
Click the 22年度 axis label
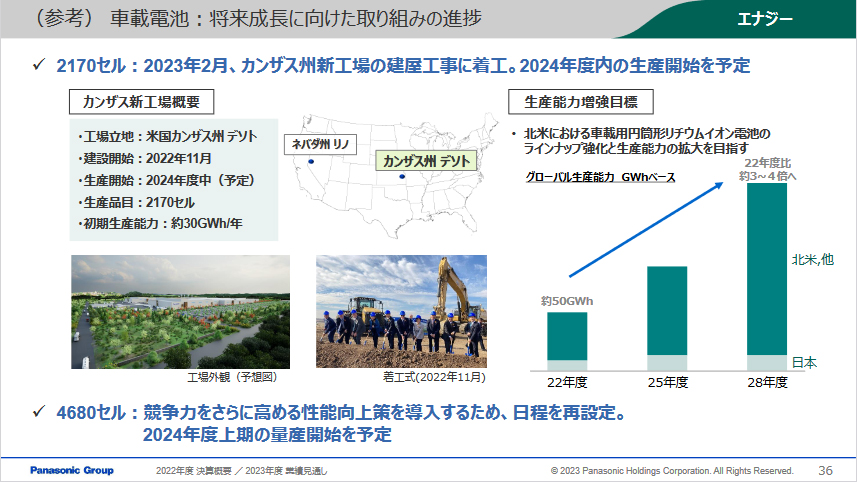(x=567, y=383)
